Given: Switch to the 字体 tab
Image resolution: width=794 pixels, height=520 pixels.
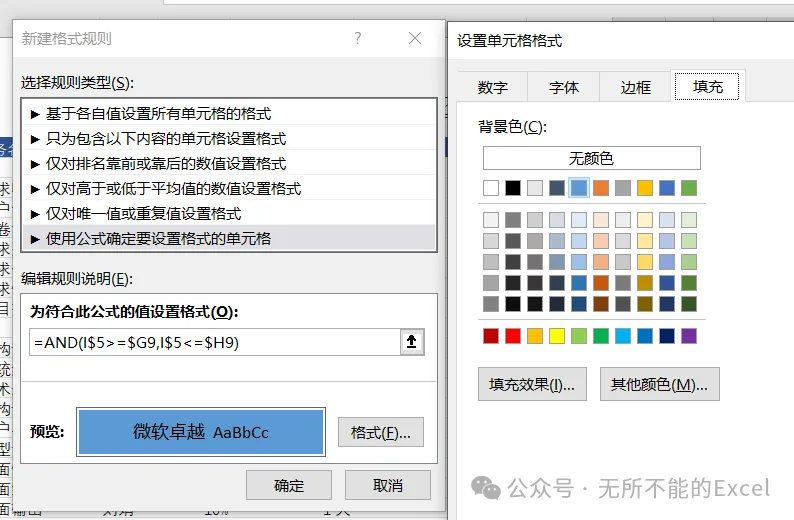Looking at the screenshot, I should point(564,87).
